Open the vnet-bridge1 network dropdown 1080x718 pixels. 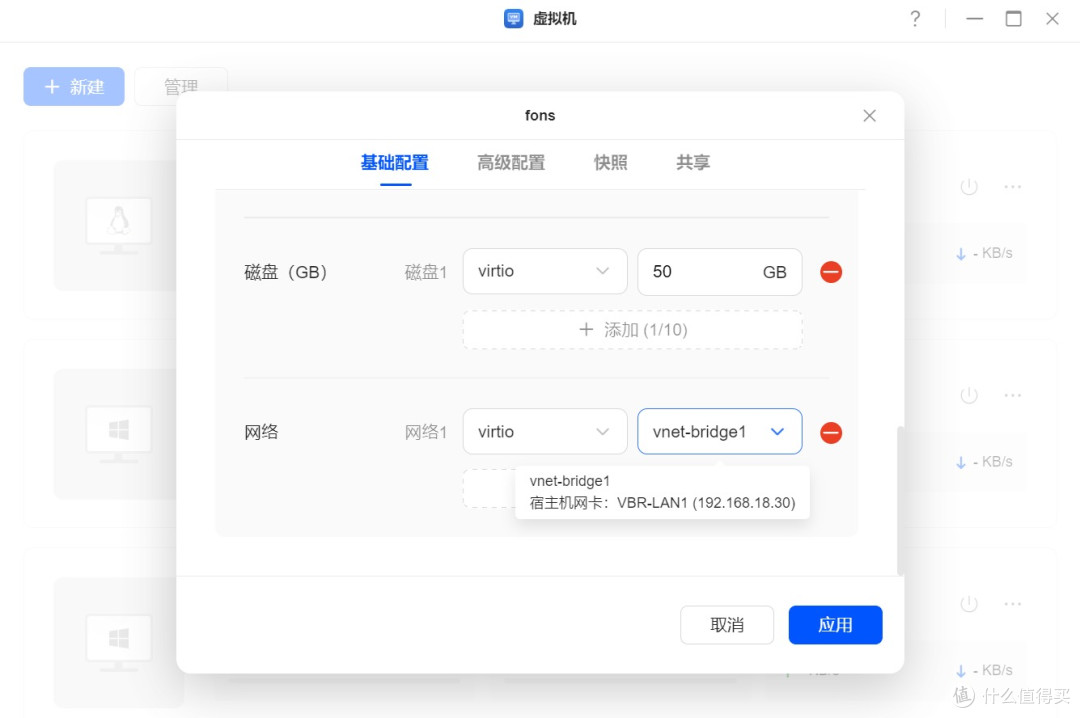[x=719, y=432]
